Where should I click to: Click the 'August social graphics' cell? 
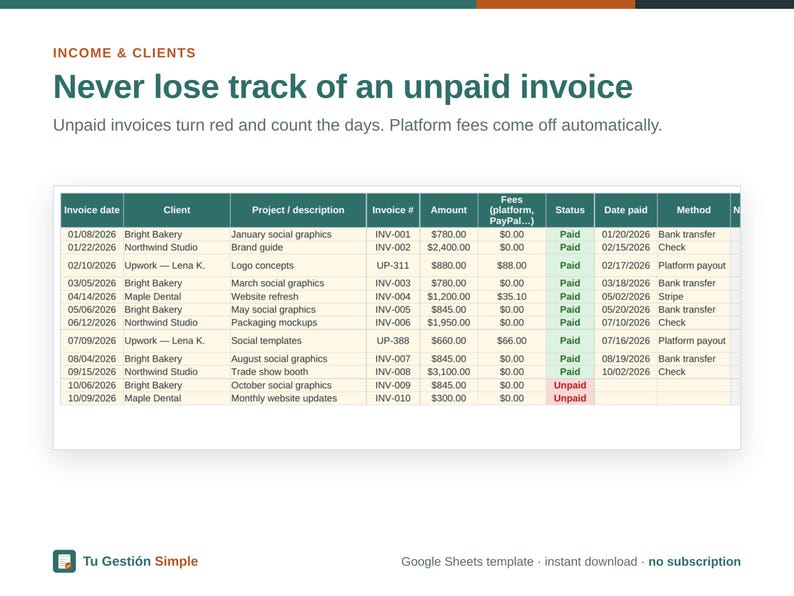tap(298, 359)
